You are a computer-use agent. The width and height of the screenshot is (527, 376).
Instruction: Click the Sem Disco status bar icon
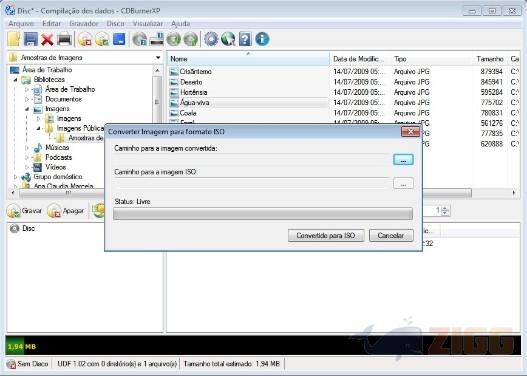pos(11,364)
